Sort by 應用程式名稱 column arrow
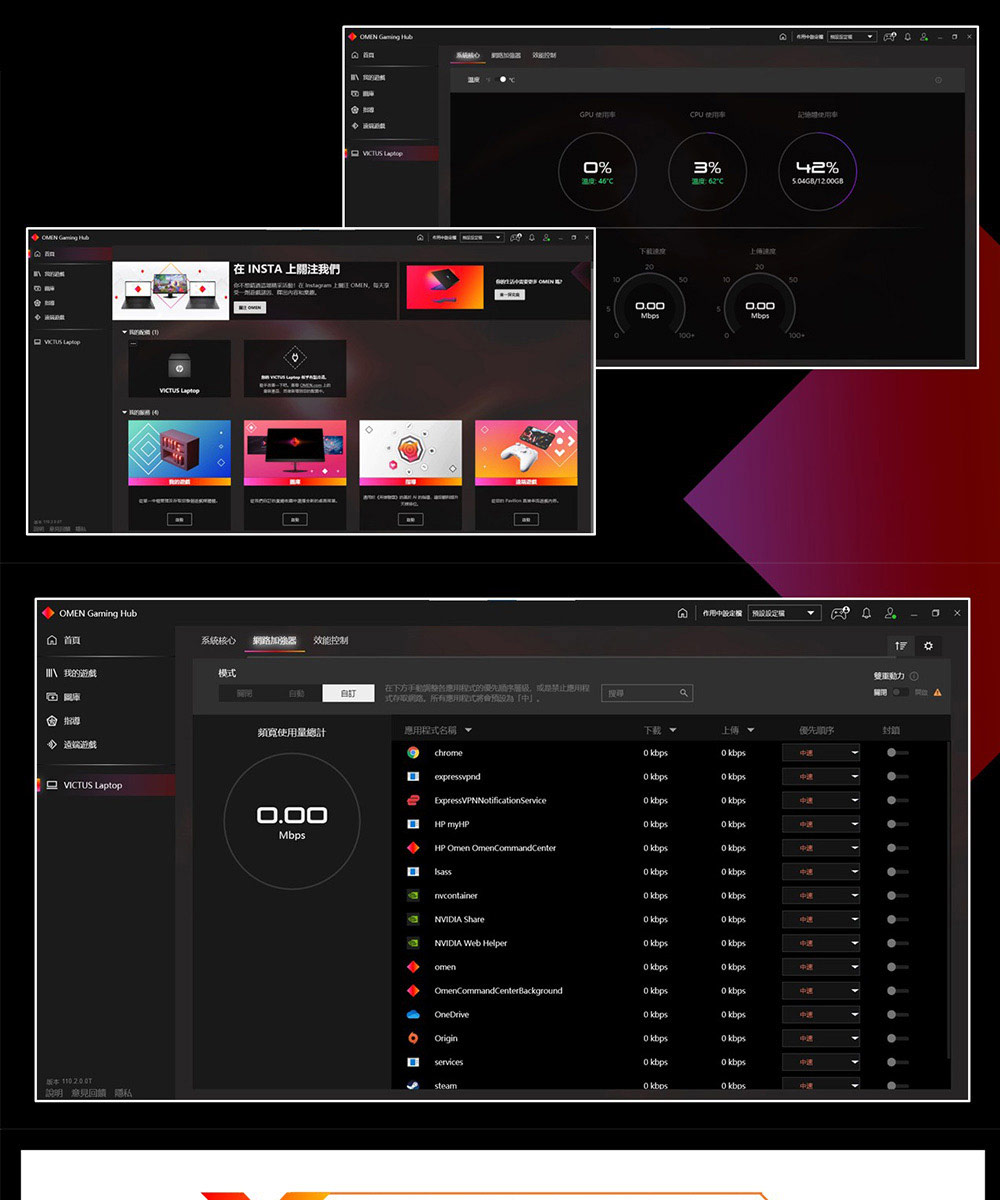Screen dimensions: 1000x1200 point(468,730)
